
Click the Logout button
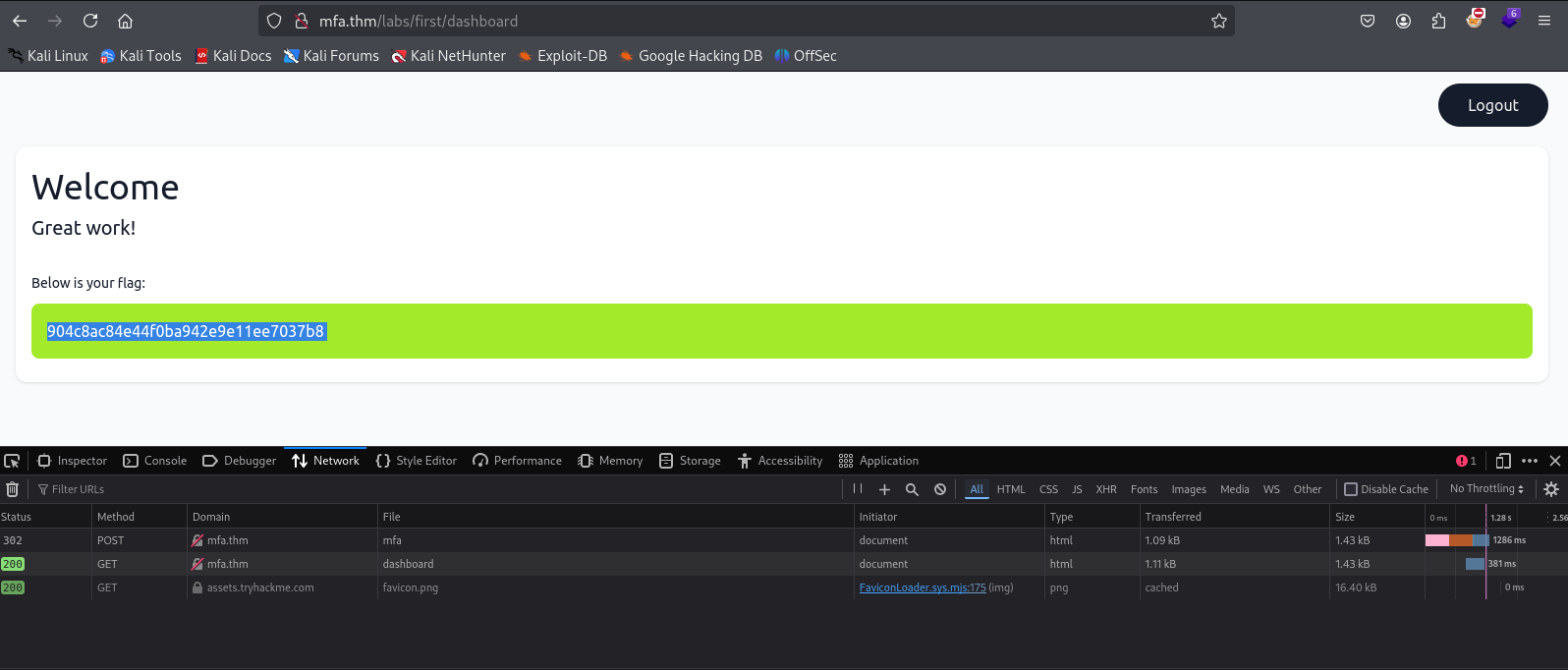pyautogui.click(x=1492, y=105)
